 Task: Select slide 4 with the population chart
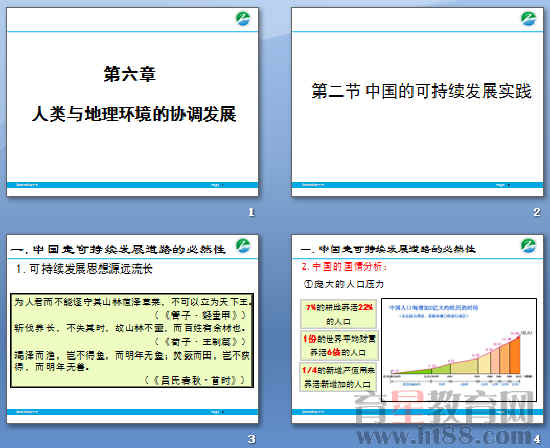click(417, 329)
